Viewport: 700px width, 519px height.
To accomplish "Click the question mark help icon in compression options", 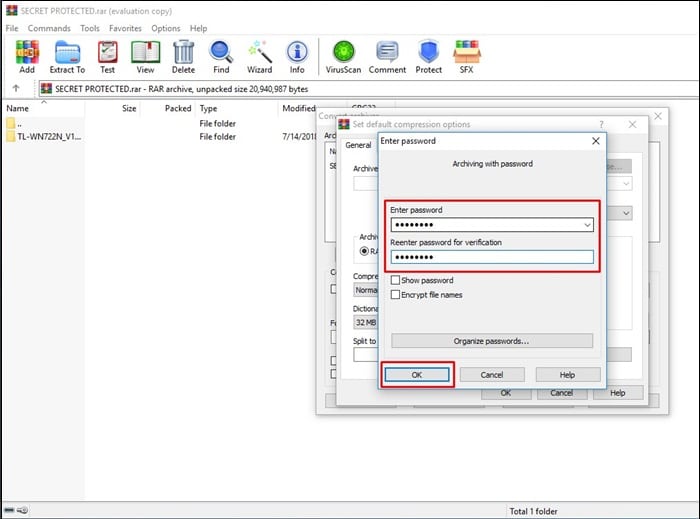I will tap(601, 125).
